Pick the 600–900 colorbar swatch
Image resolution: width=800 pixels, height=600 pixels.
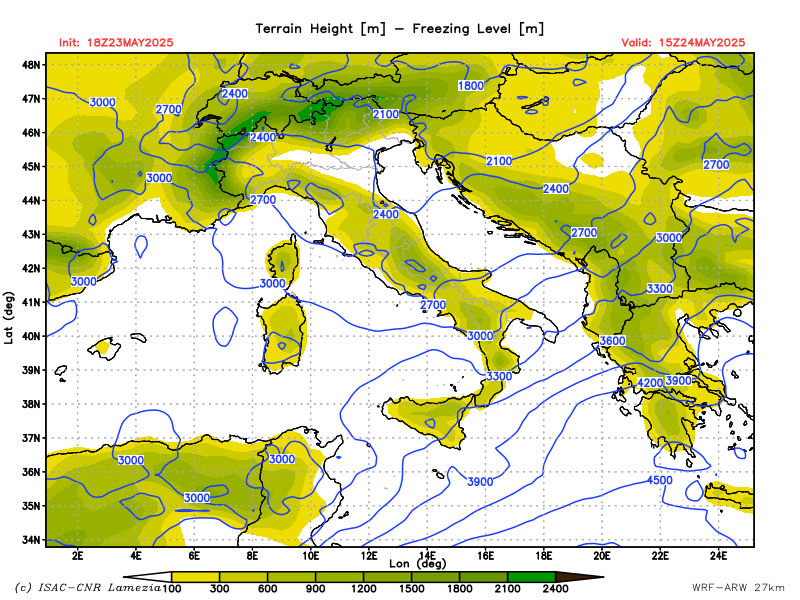[291, 577]
